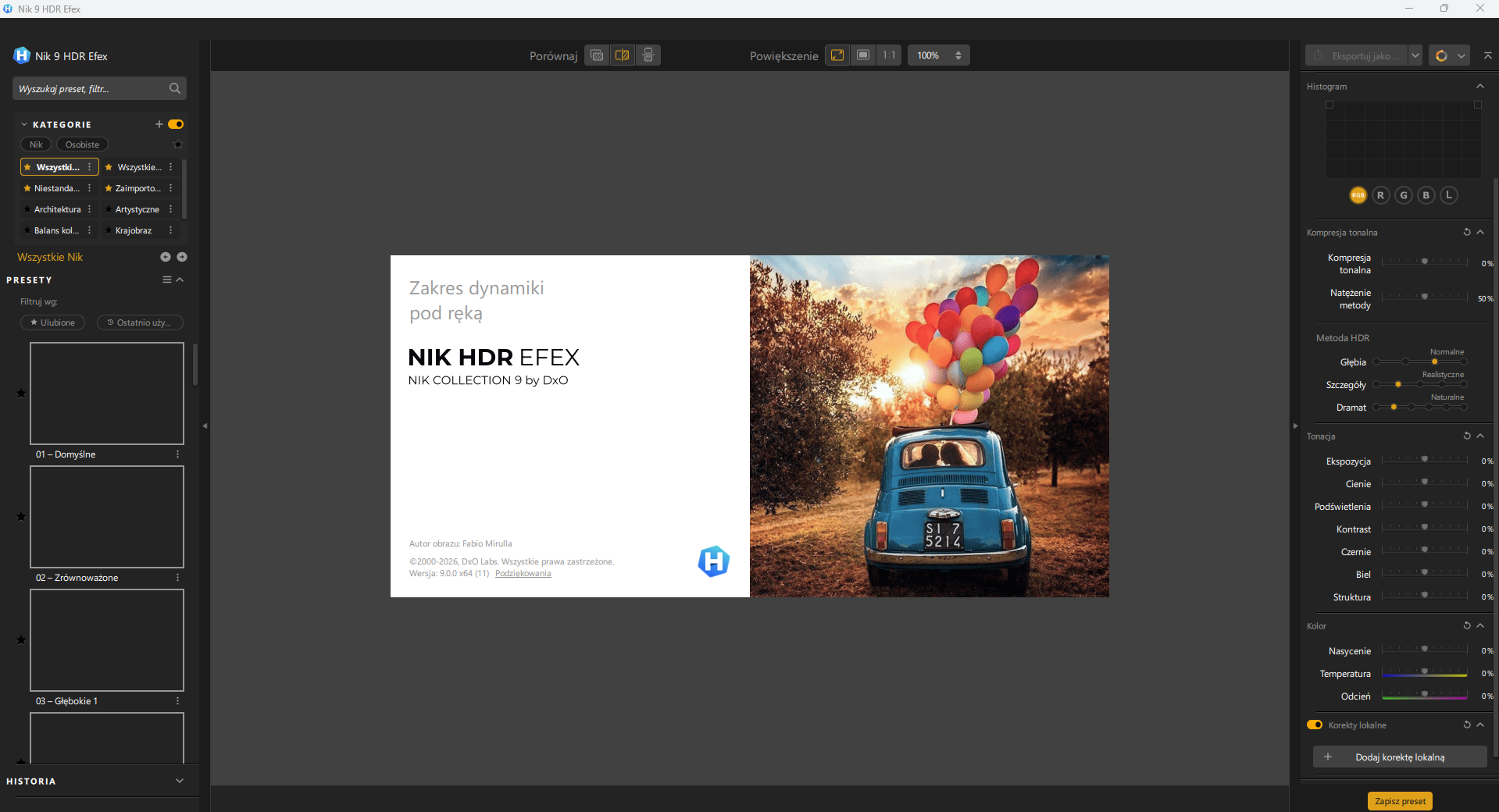The height and width of the screenshot is (812, 1499).
Task: Favorite the 02 – Zrównoważone preset star
Action: click(21, 516)
